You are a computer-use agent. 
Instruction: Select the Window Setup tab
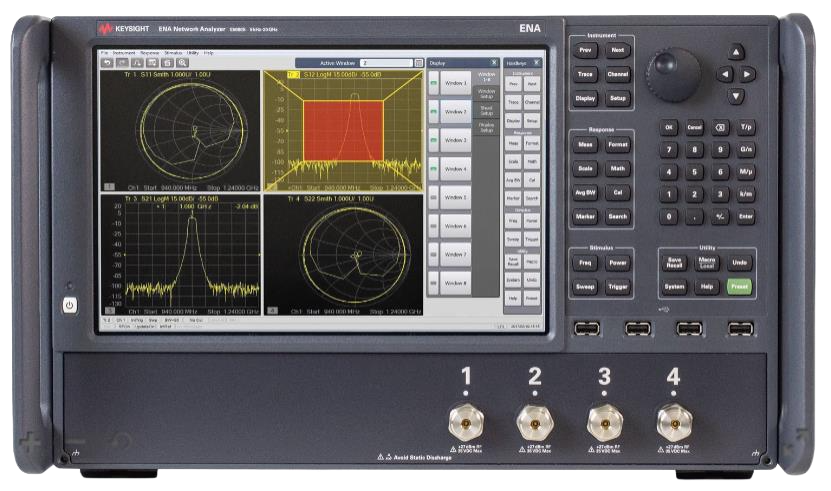point(486,92)
